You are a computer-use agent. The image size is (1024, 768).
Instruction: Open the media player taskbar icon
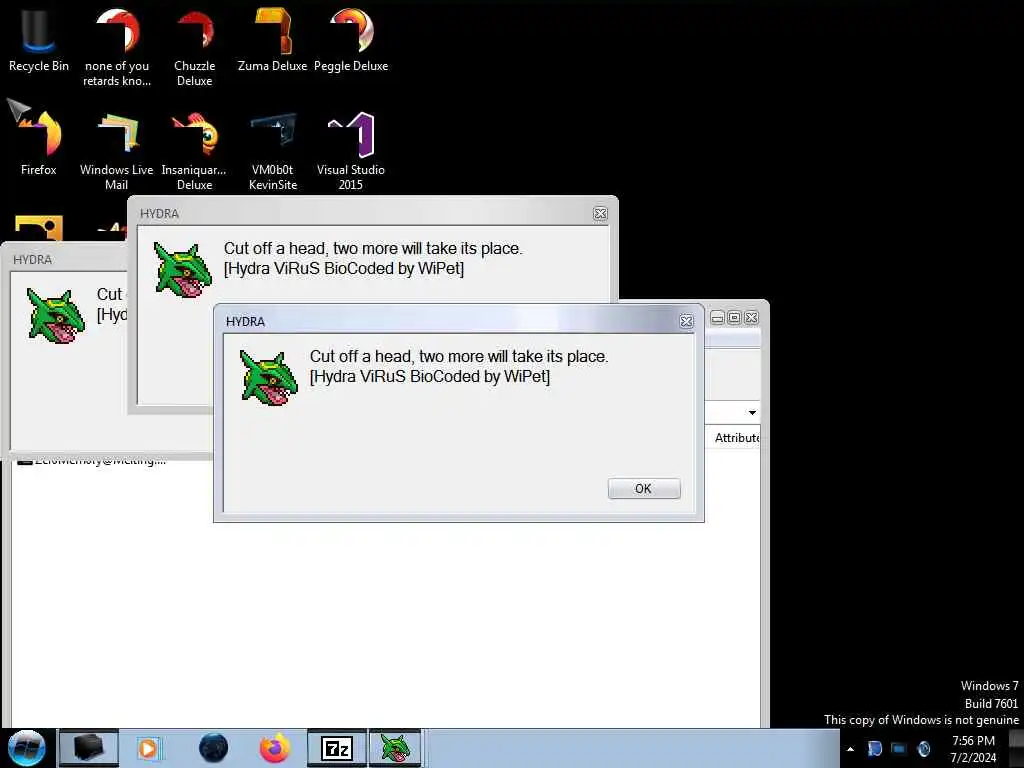tap(149, 748)
